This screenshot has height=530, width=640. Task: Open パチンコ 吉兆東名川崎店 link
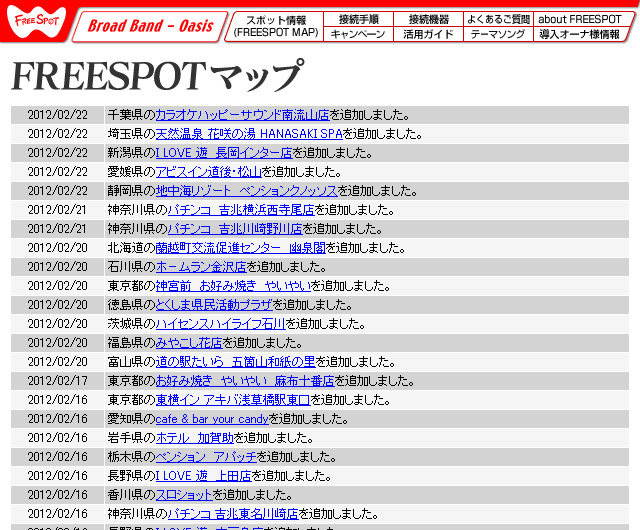[x=233, y=514]
